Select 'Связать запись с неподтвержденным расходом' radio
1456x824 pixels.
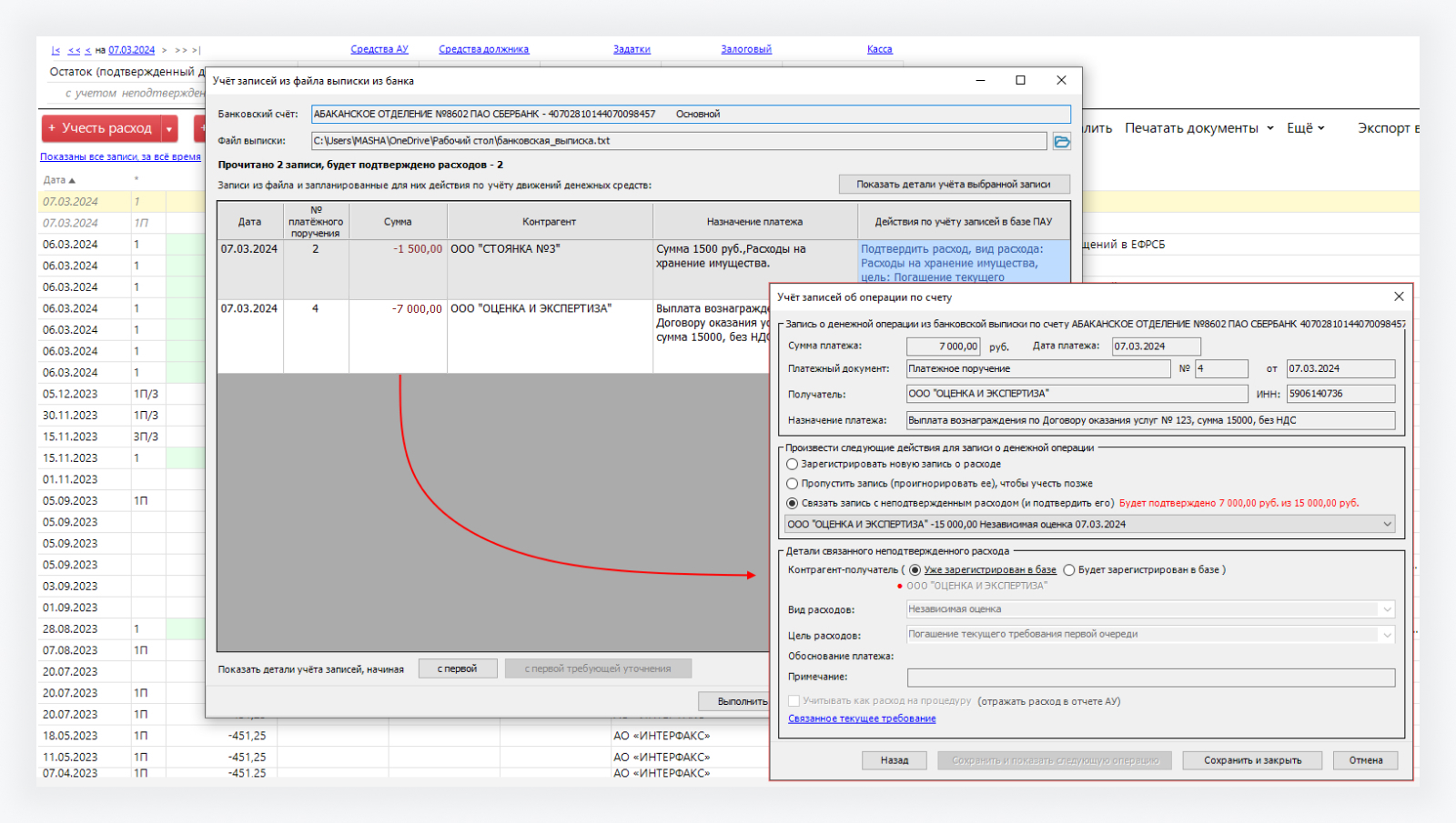click(x=792, y=503)
